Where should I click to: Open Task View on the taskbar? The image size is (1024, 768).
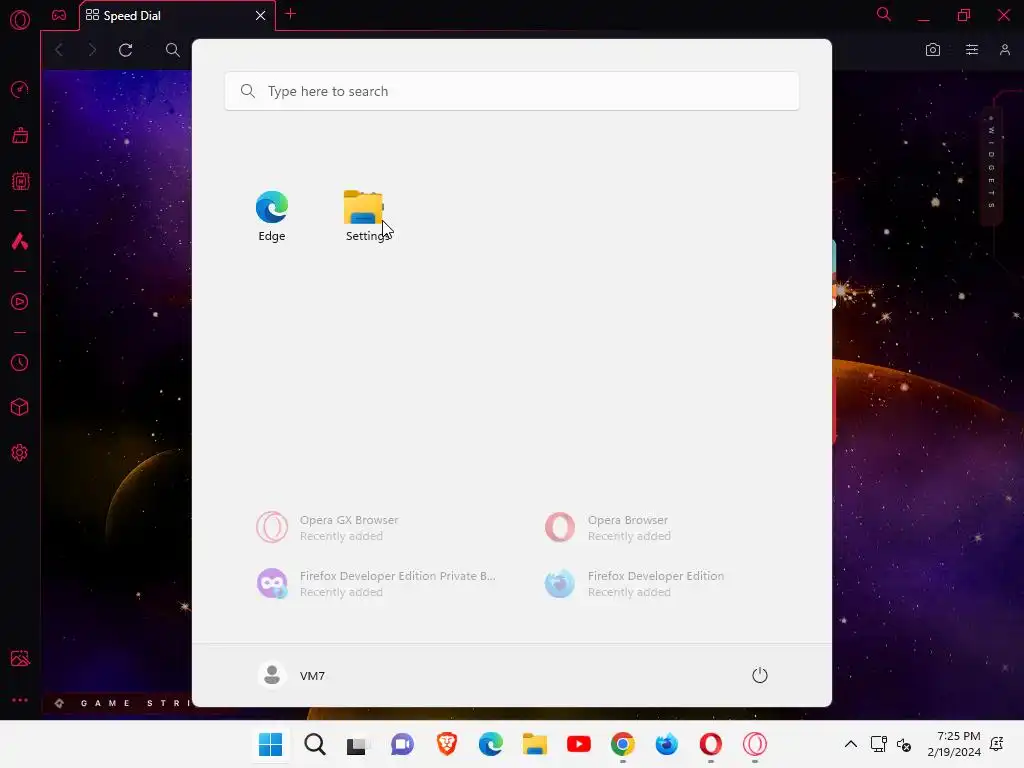pos(359,744)
